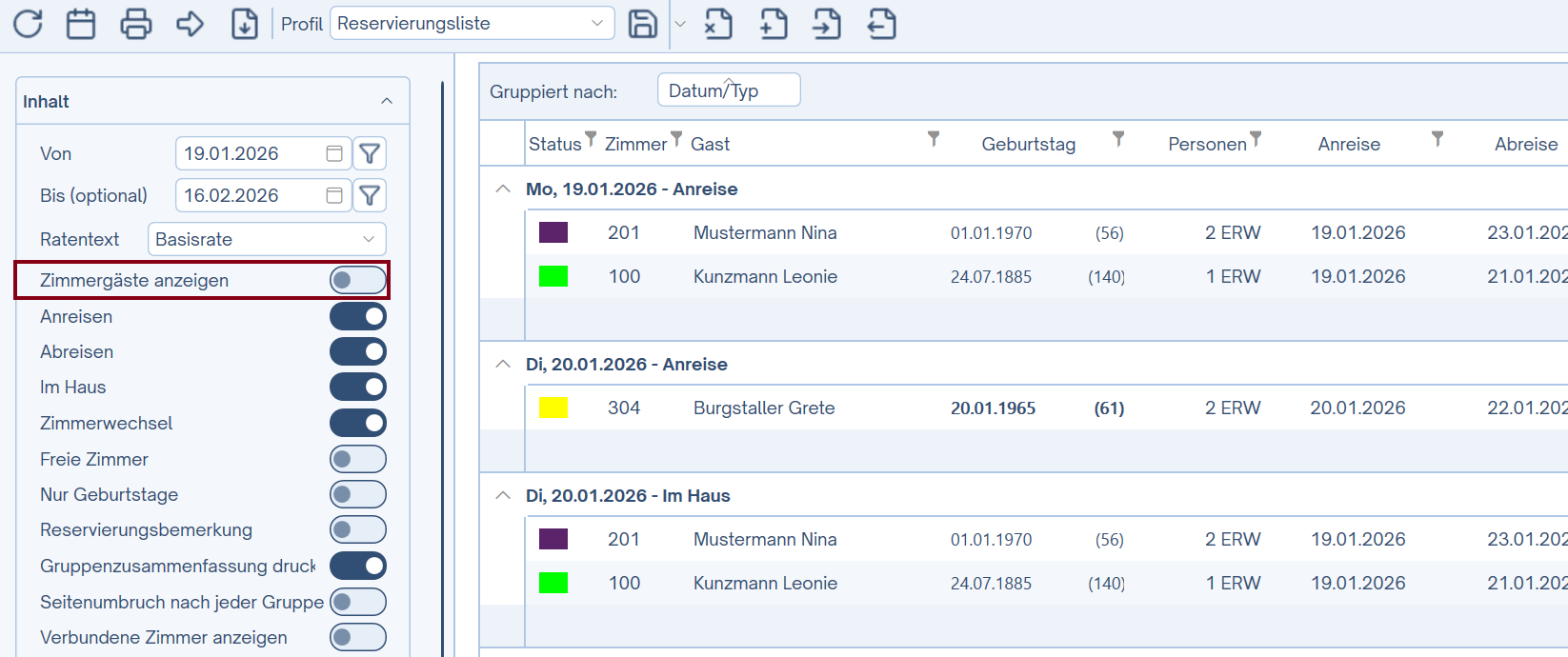Click birthday 20.01.1965 cell

pyautogui.click(x=993, y=408)
